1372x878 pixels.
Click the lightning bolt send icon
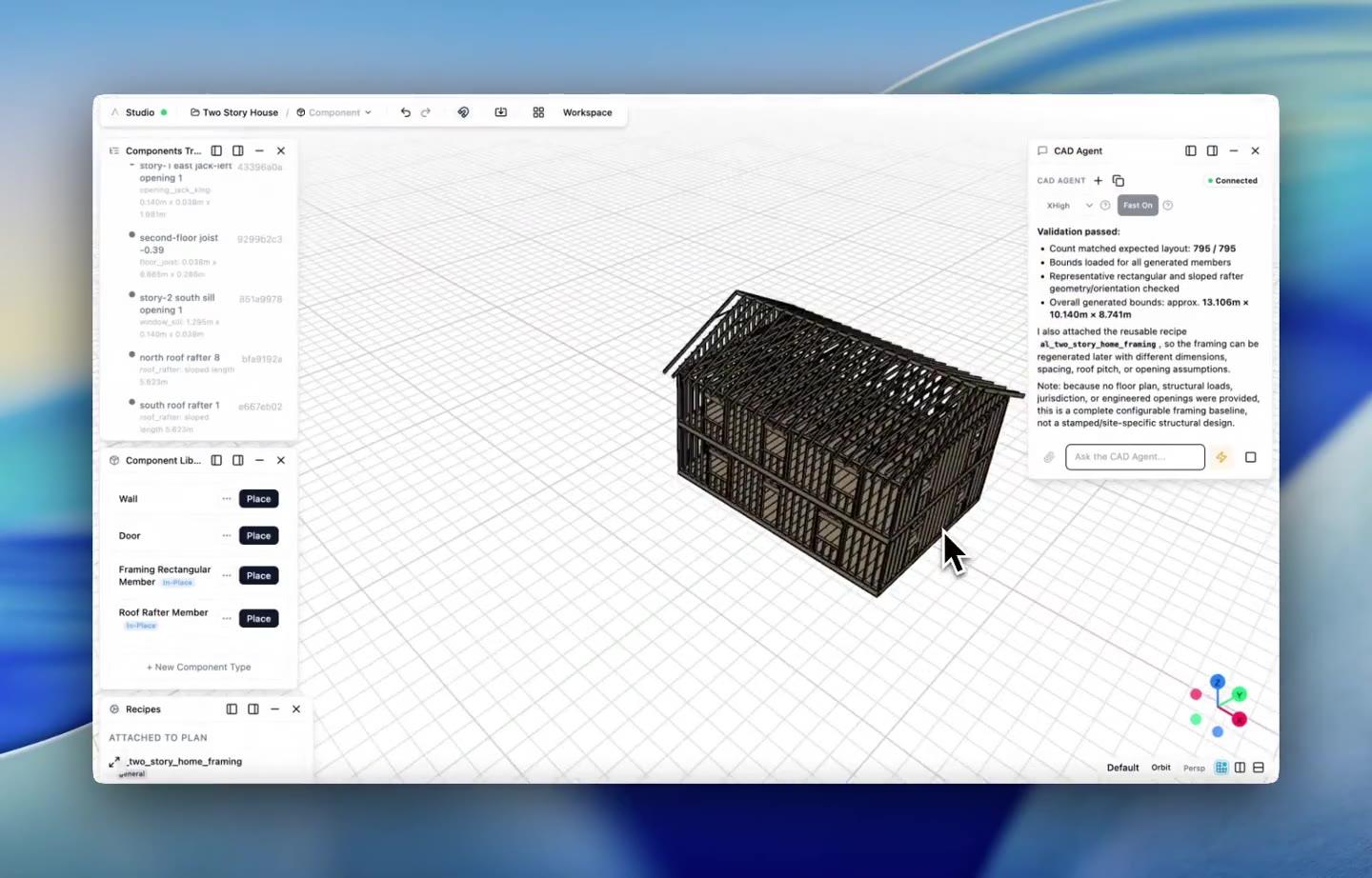click(1221, 457)
